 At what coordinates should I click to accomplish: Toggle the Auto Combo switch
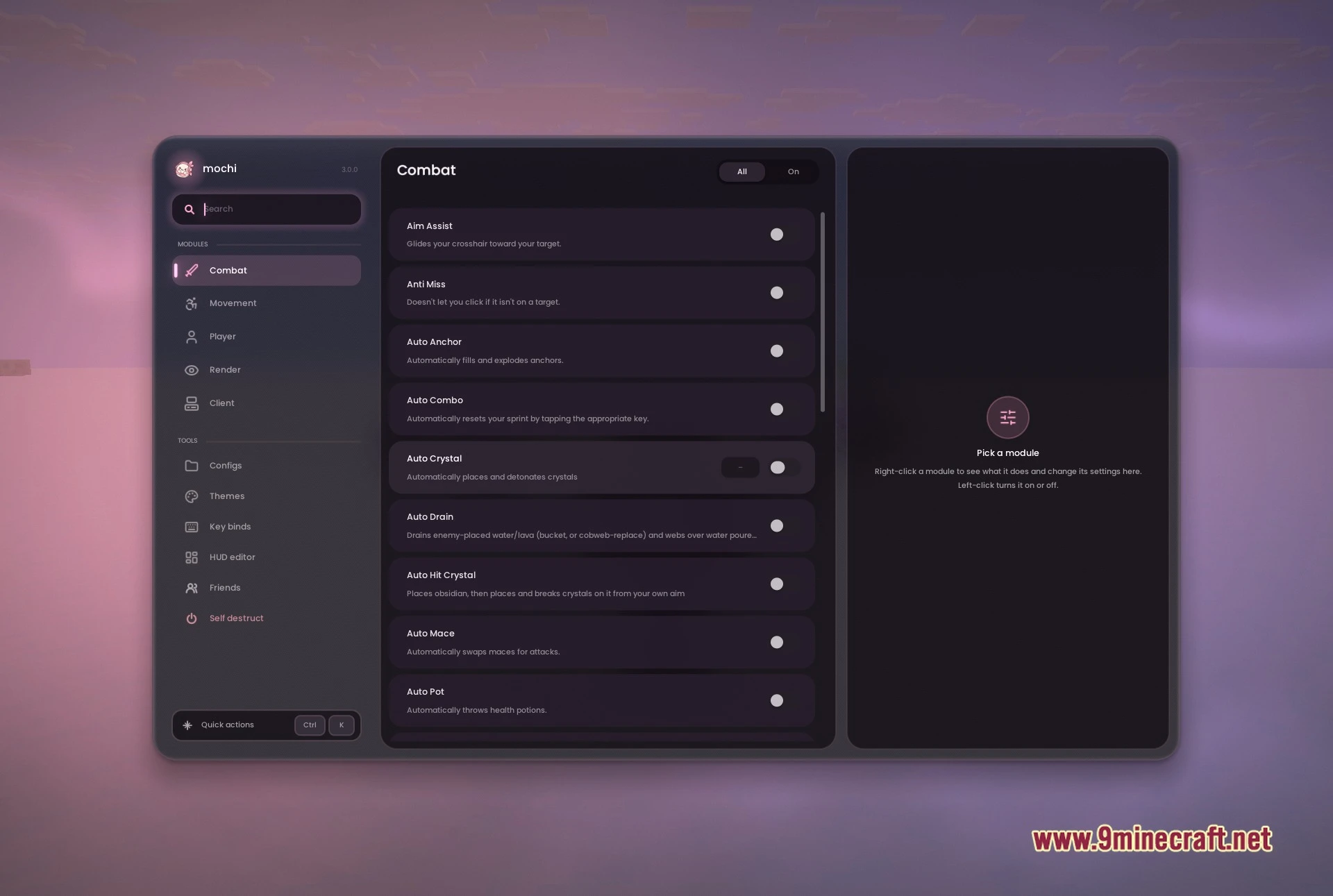pos(784,409)
